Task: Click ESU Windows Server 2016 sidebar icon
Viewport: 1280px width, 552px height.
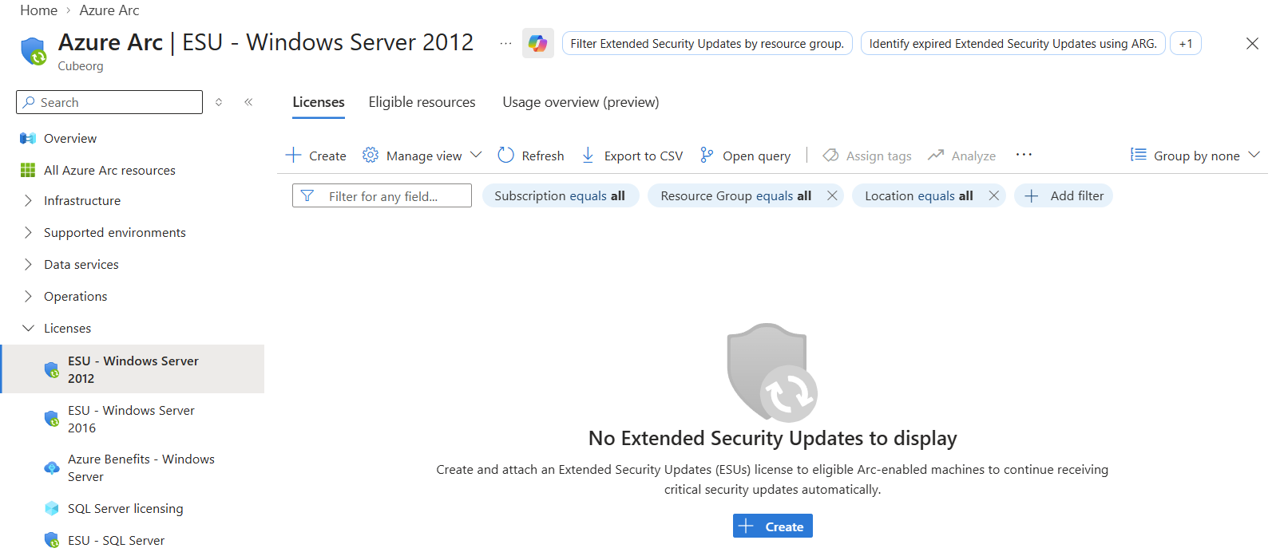Action: pyautogui.click(x=52, y=419)
